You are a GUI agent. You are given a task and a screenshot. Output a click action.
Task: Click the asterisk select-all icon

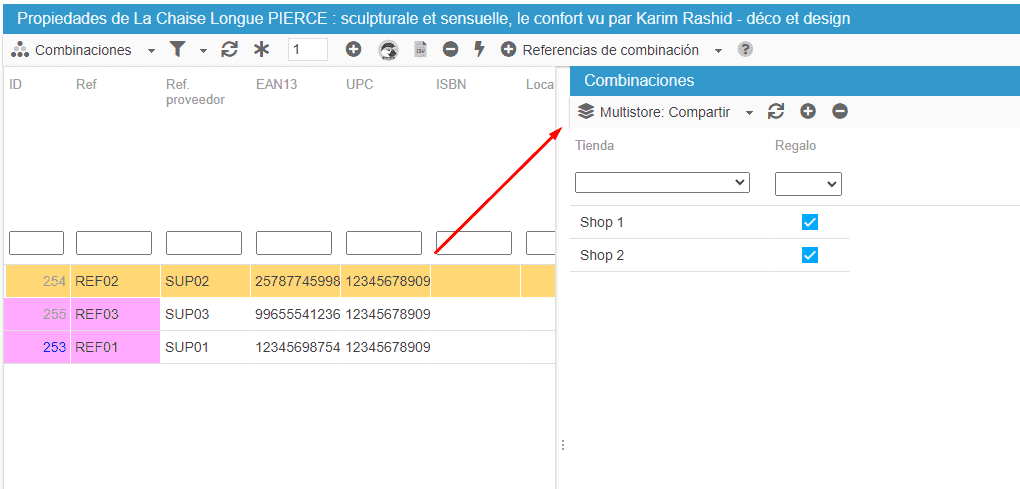[x=261, y=50]
